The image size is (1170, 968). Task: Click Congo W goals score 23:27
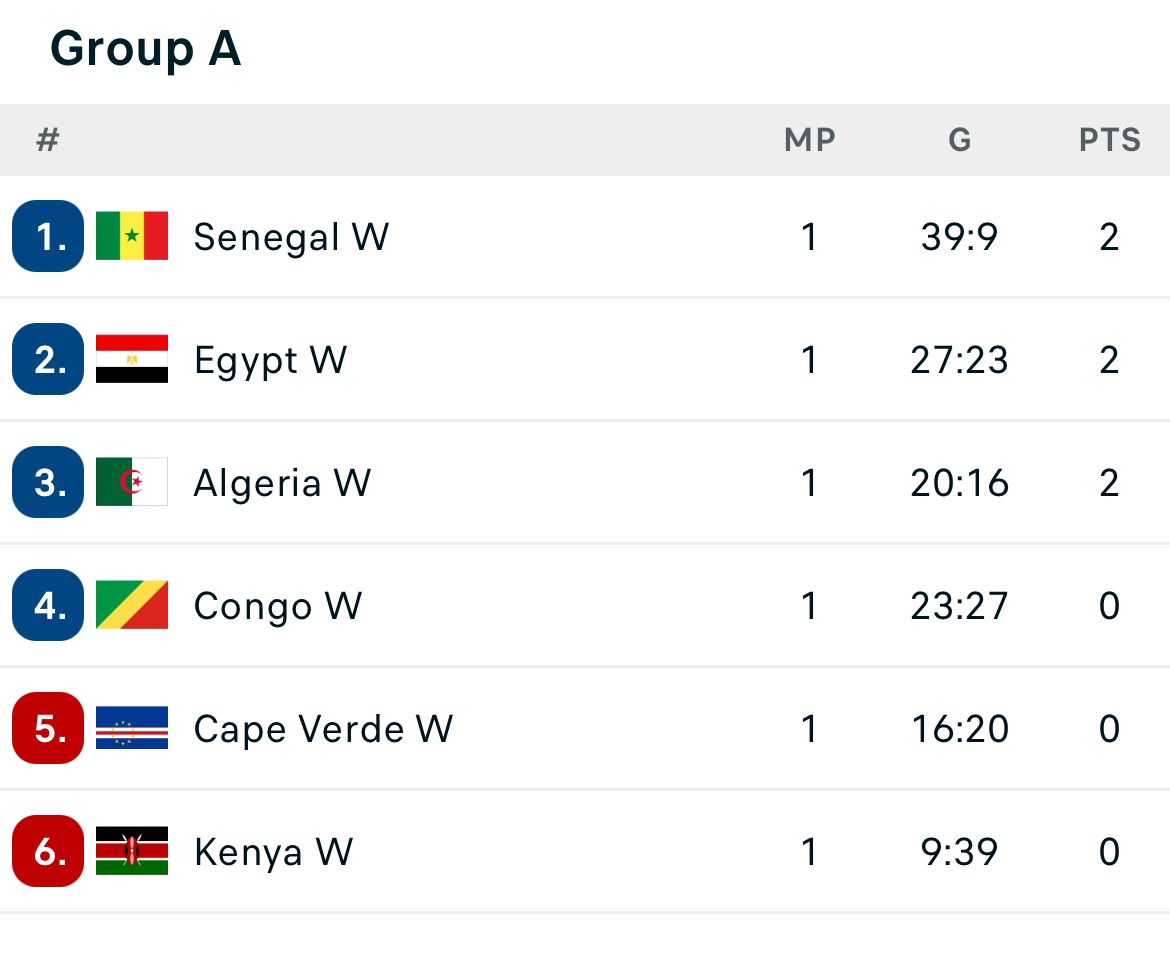pyautogui.click(x=959, y=606)
